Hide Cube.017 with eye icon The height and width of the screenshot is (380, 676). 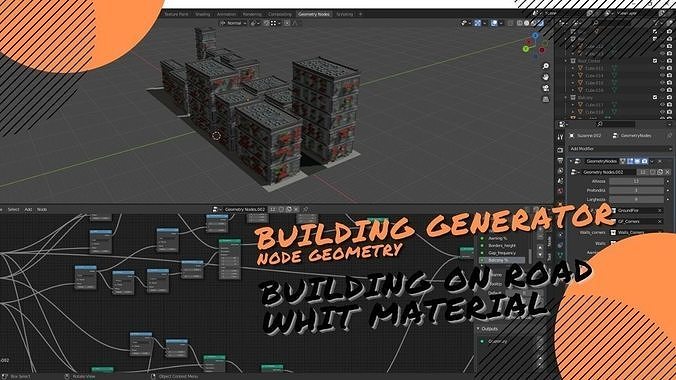tap(662, 105)
